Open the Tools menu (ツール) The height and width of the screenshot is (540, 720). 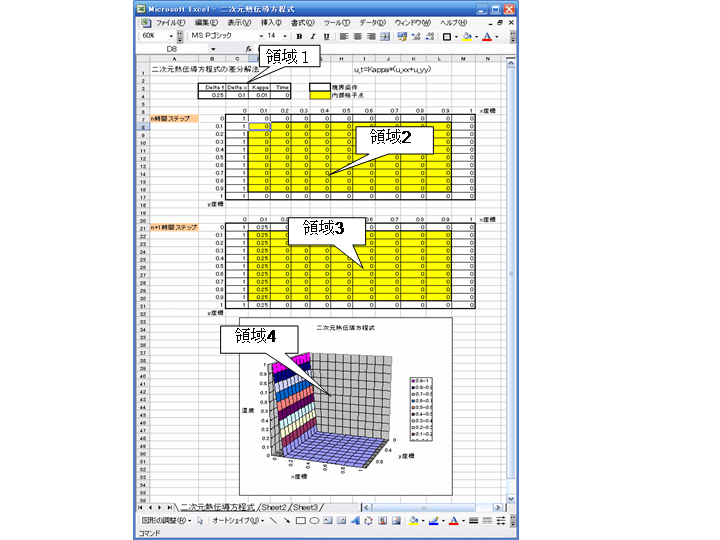(x=337, y=22)
